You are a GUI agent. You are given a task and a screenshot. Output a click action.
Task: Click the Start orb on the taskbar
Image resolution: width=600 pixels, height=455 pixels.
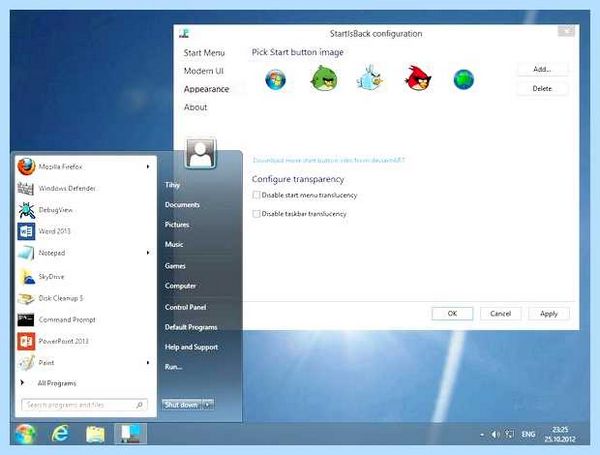[25, 434]
